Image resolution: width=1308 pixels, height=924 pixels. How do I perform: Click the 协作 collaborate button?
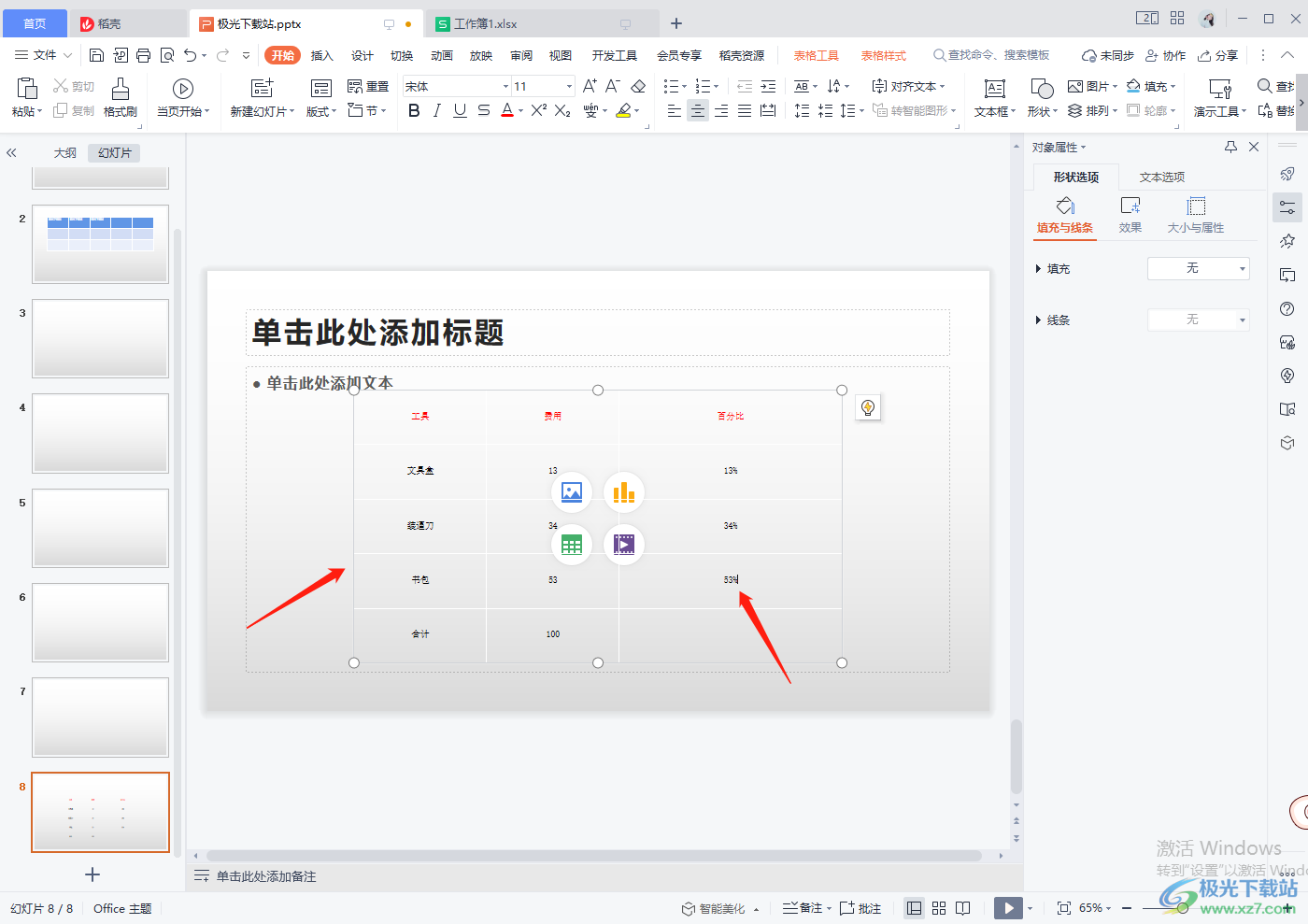tap(1166, 55)
